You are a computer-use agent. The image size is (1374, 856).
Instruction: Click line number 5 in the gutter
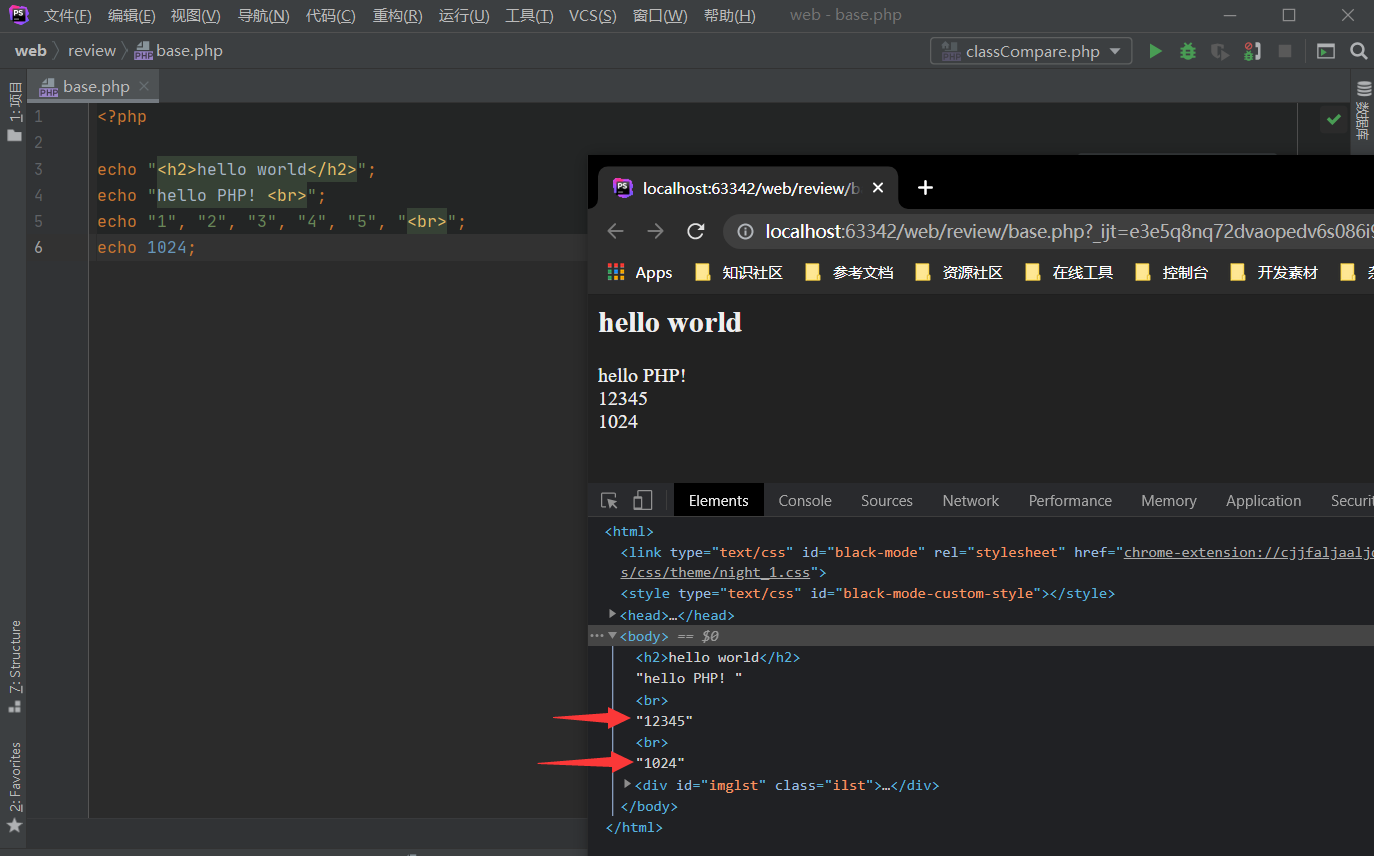click(x=38, y=221)
